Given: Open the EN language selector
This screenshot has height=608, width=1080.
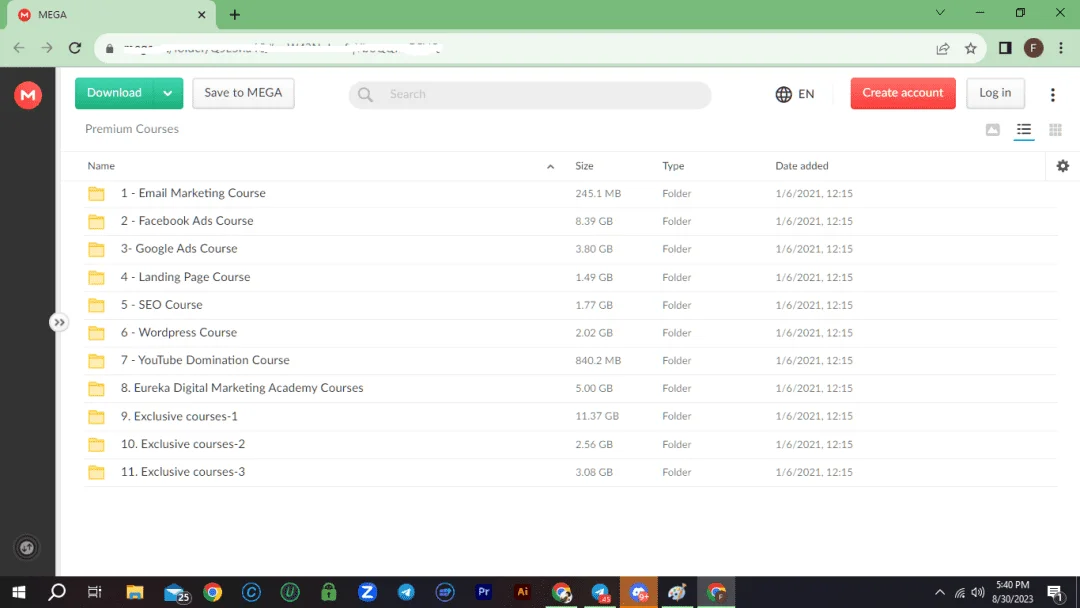Looking at the screenshot, I should 795,94.
